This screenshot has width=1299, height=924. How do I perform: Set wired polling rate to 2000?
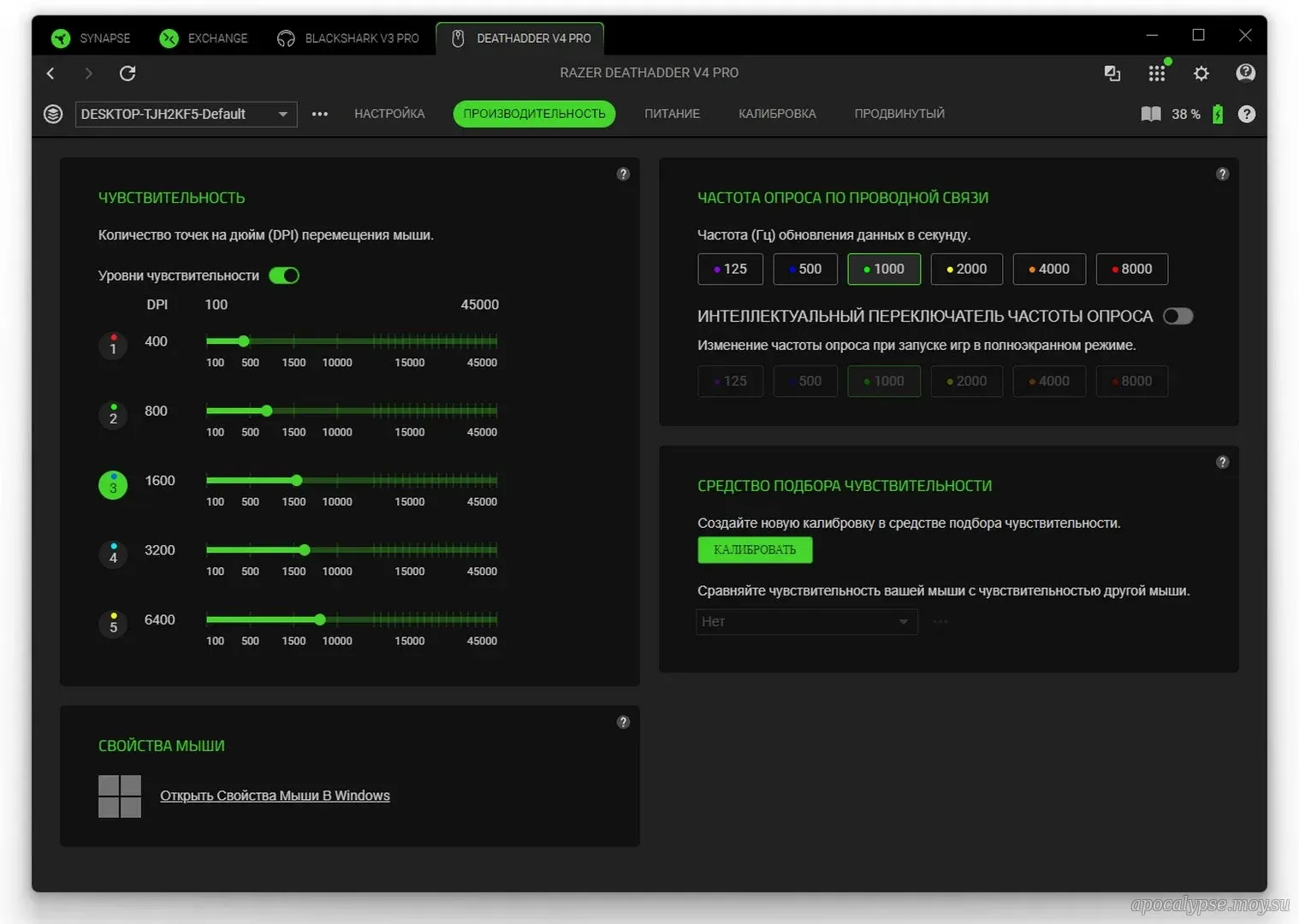pyautogui.click(x=967, y=269)
